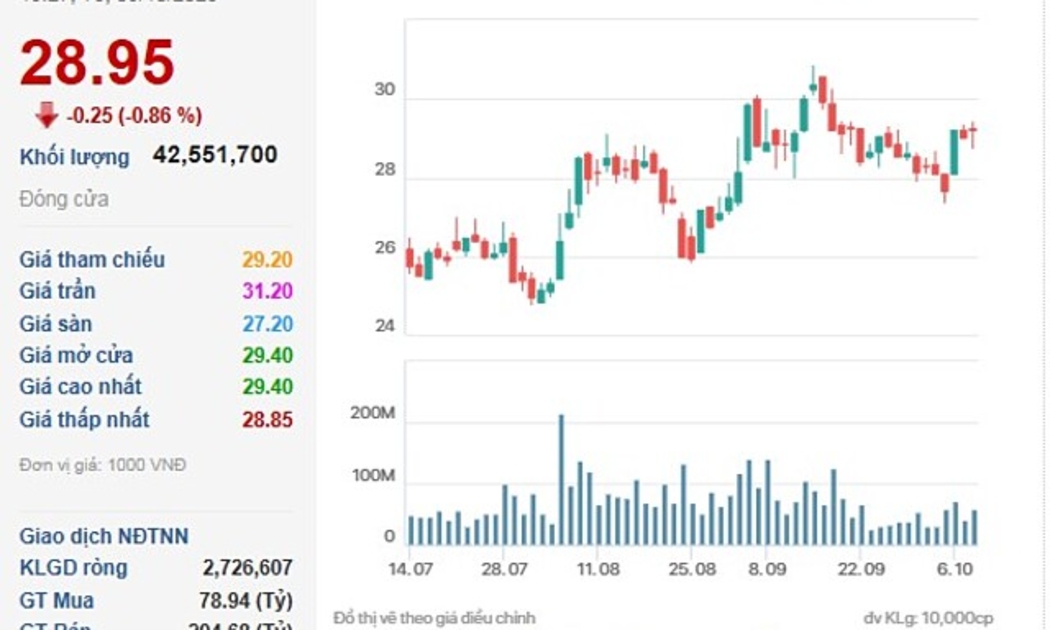The height and width of the screenshot is (630, 1050).
Task: Click the -0.25 (-0.86 %) change value
Action: [x=134, y=116]
